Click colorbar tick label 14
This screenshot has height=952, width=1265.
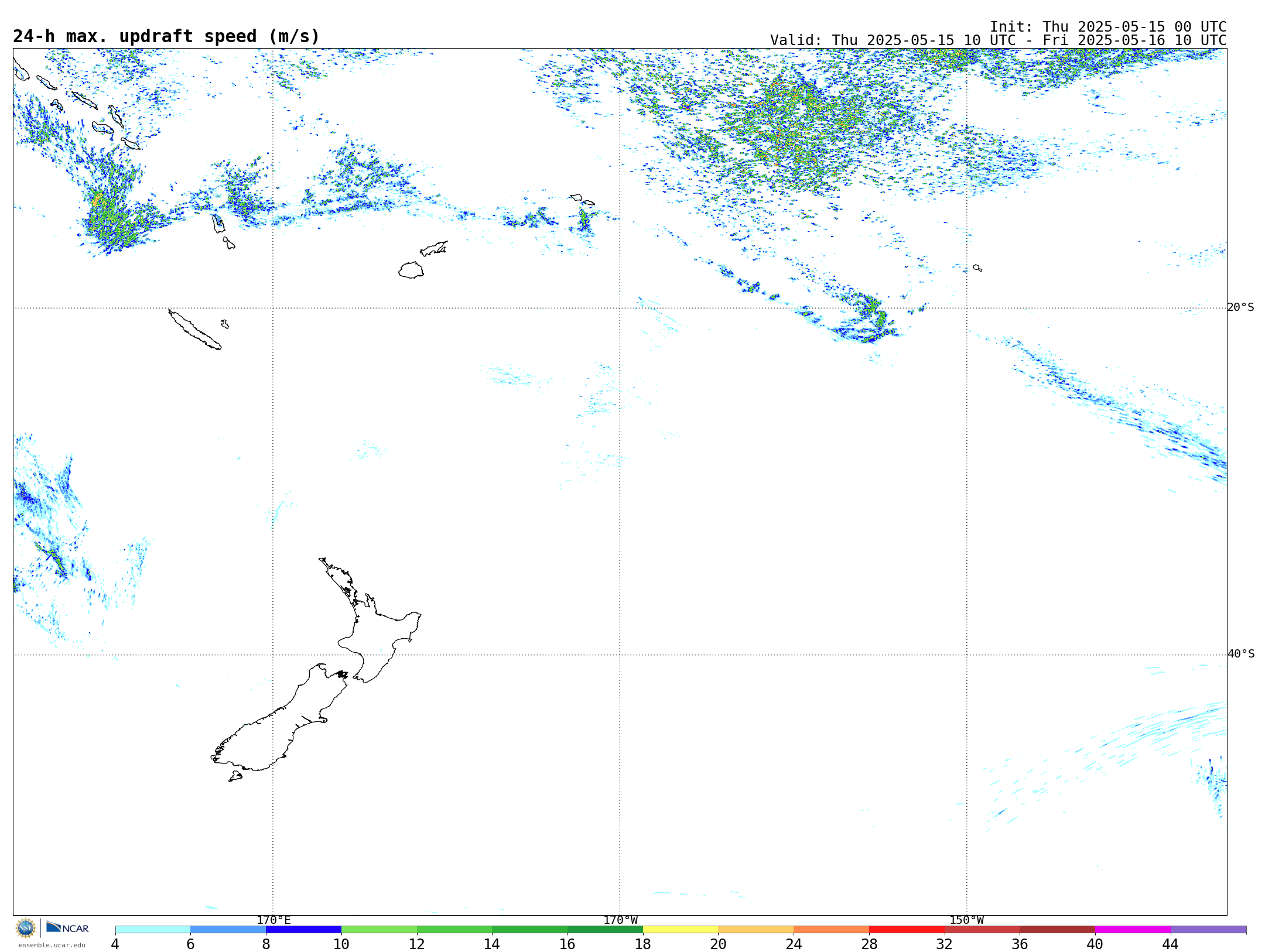coord(492,944)
